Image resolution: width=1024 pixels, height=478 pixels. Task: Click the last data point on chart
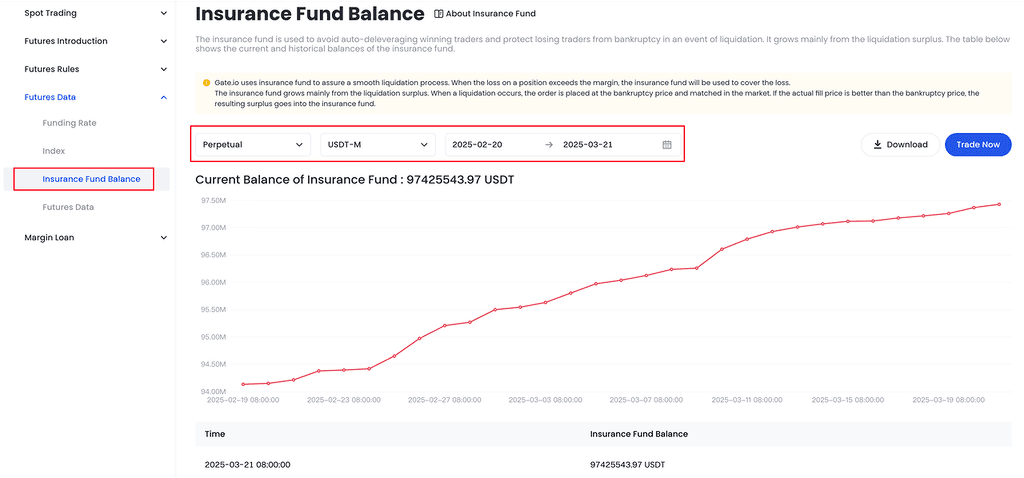click(x=998, y=204)
